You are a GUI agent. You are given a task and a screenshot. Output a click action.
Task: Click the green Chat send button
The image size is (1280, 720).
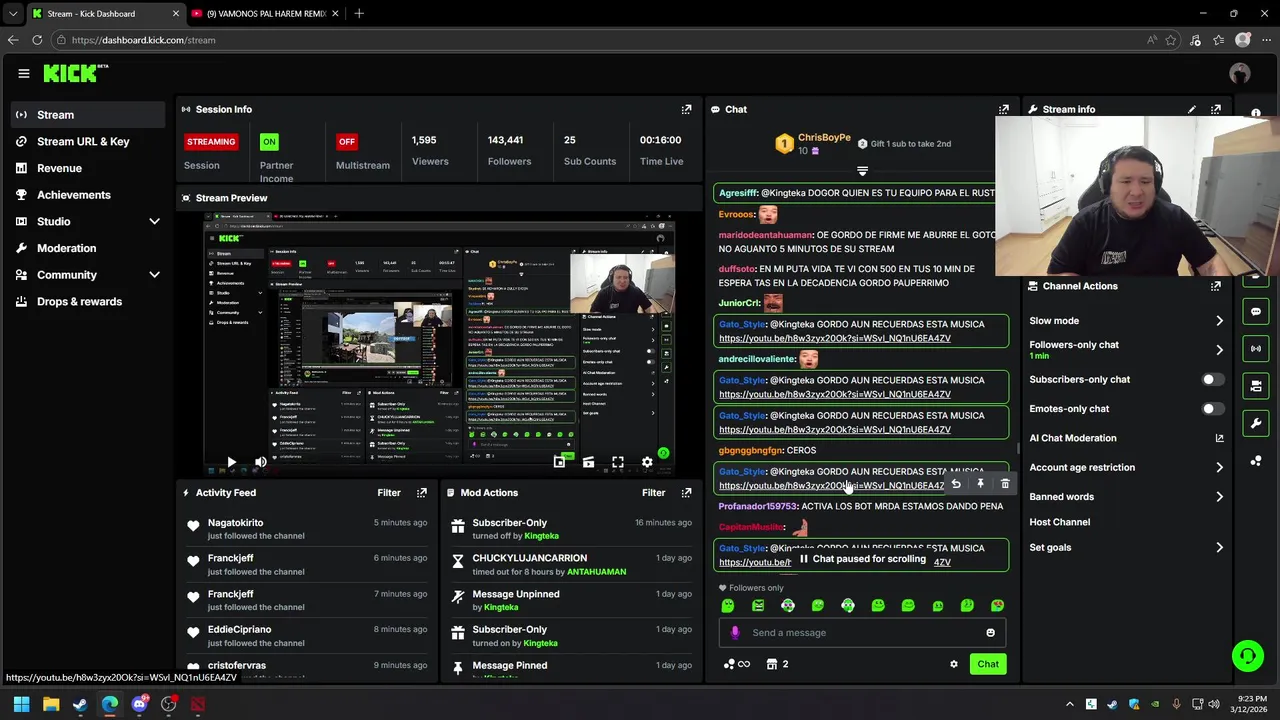pos(988,664)
